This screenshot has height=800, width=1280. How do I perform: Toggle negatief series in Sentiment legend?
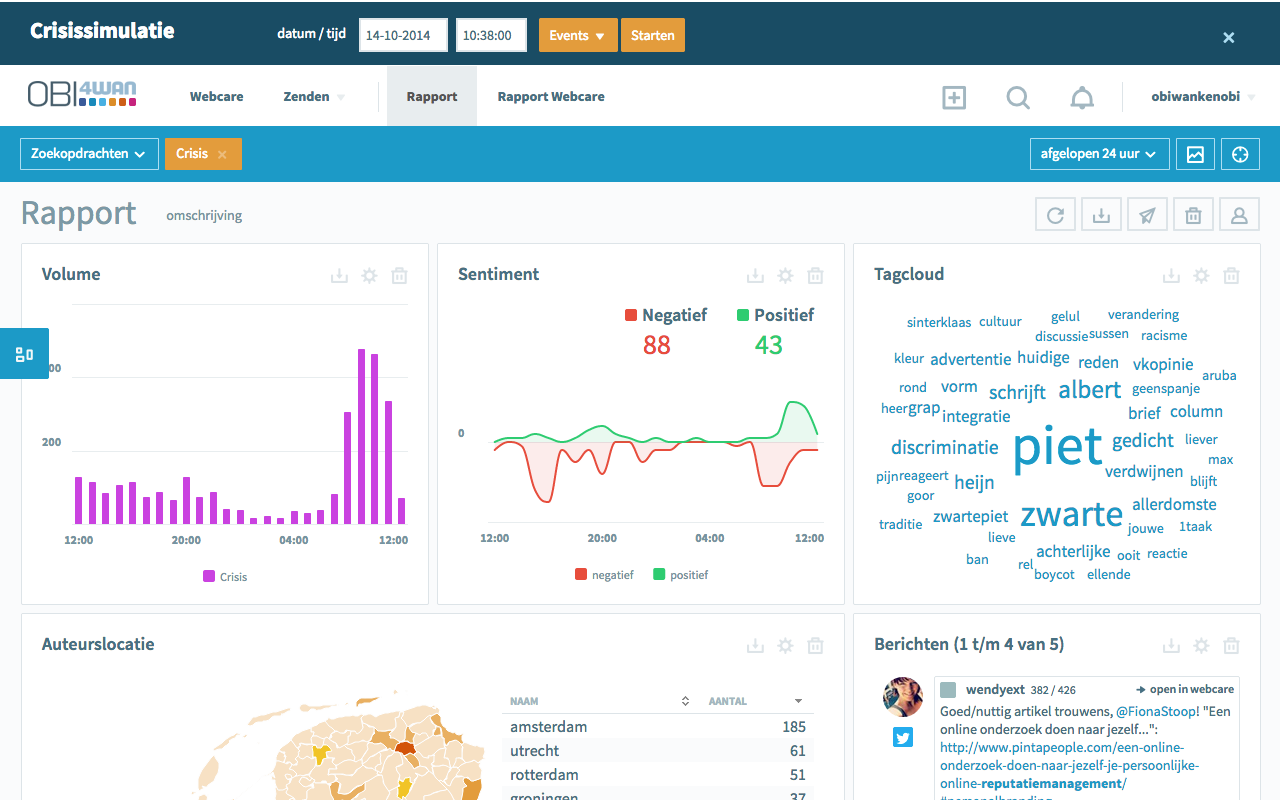click(604, 575)
